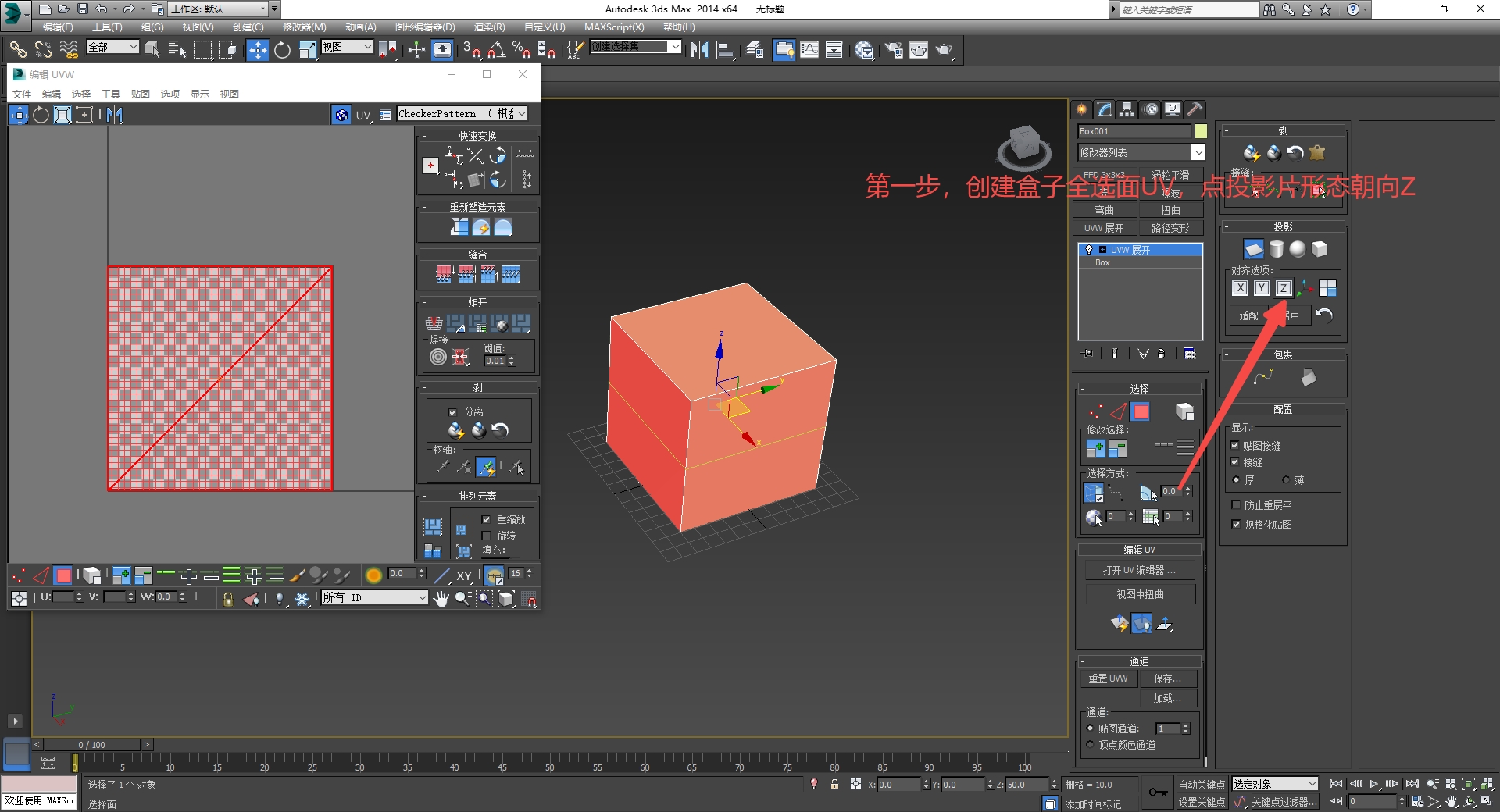Image resolution: width=1500 pixels, height=812 pixels.
Task: Enable the 防止重展平 checkbox
Action: click(1236, 505)
